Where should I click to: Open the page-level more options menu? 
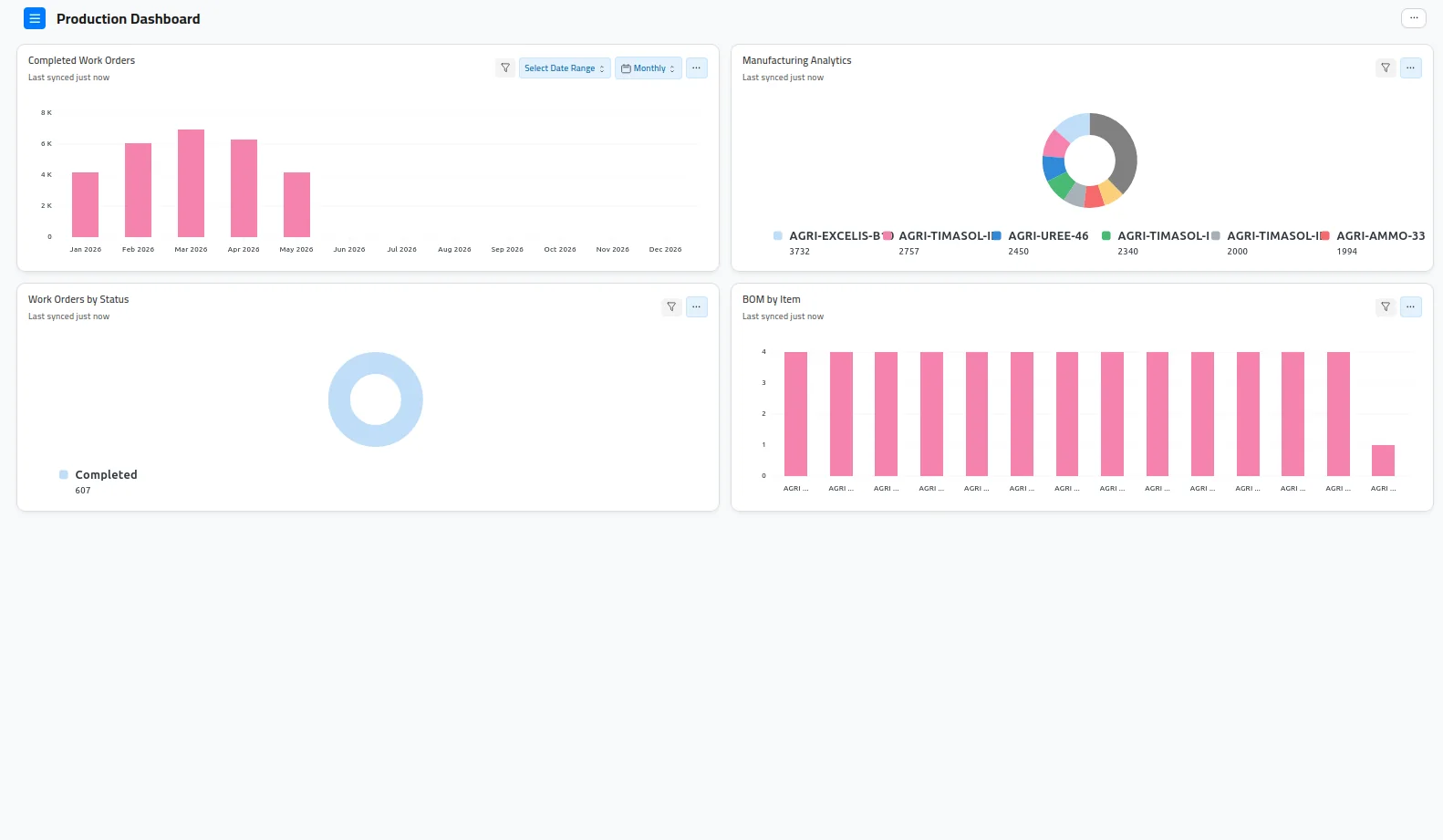click(x=1414, y=18)
